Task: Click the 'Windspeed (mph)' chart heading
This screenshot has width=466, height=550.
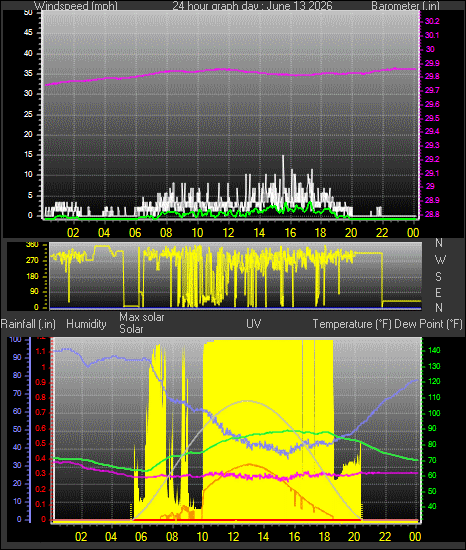Action: [76, 6]
